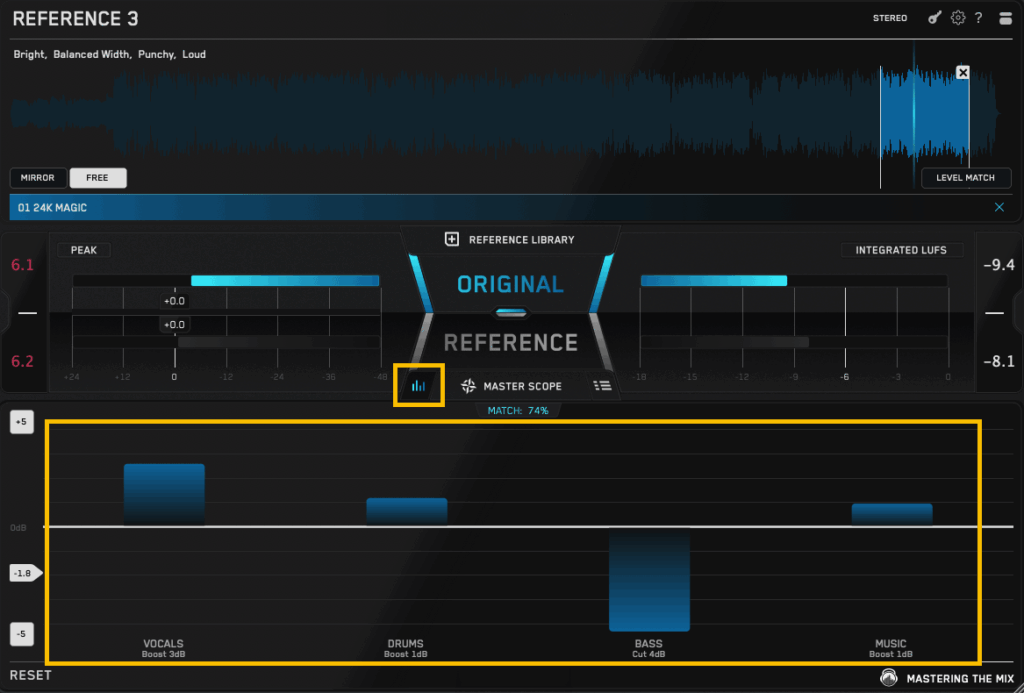Open the REFERENCE LIBRARY
The width and height of the screenshot is (1024, 693).
[x=521, y=240]
